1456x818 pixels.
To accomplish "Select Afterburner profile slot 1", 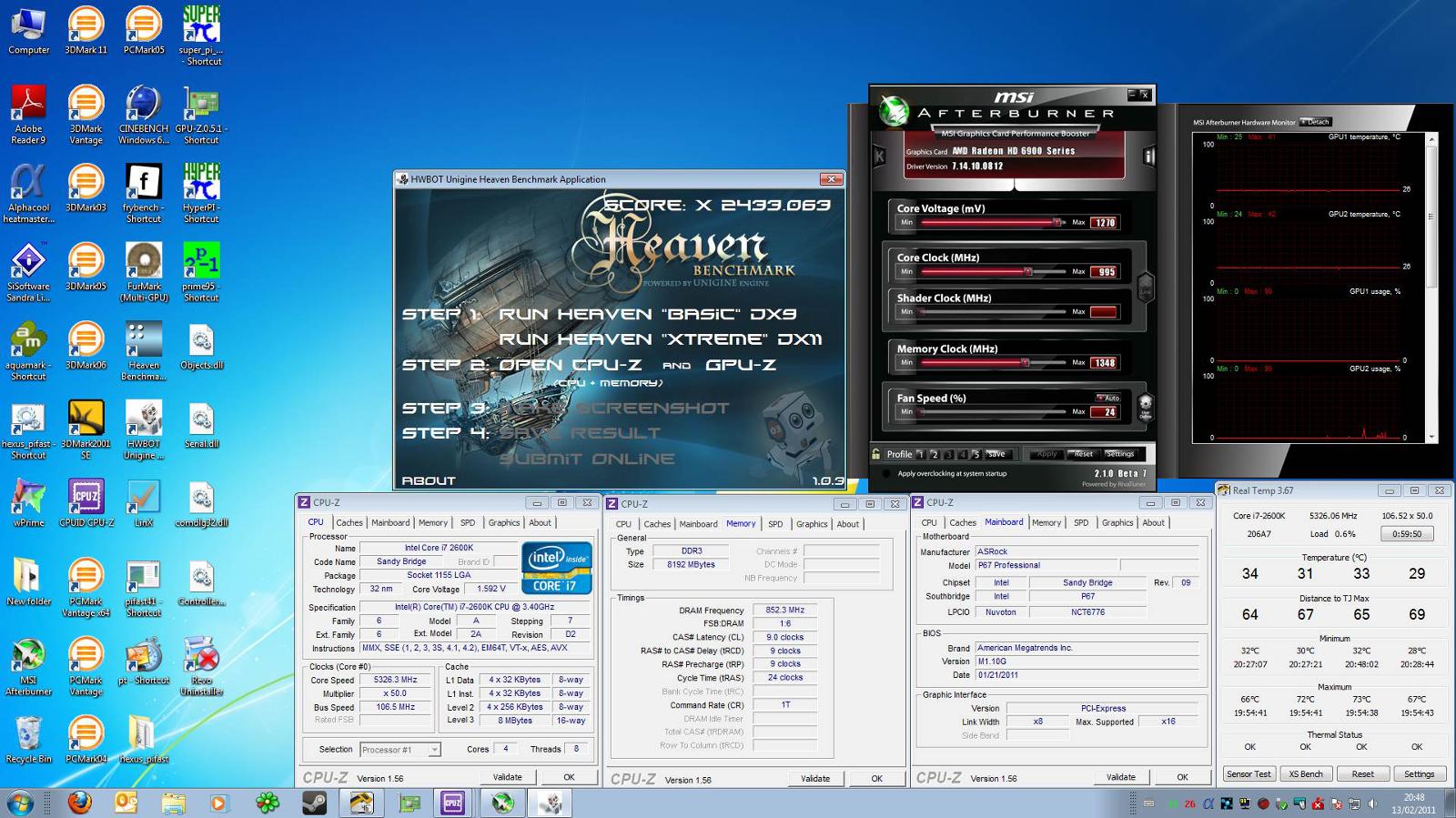I will 920,454.
